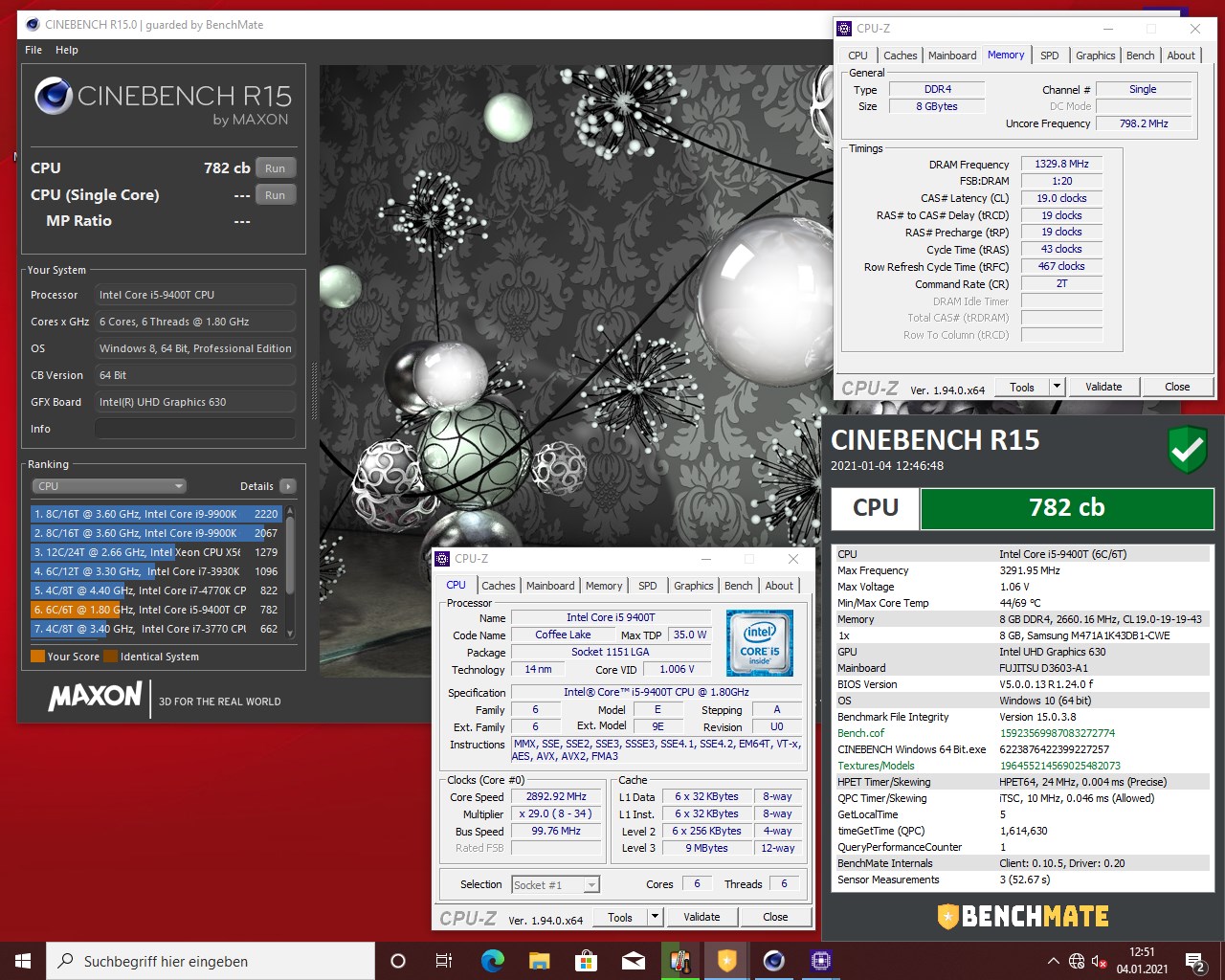This screenshot has height=980, width=1225.
Task: Open File Explorer from taskbar
Action: (x=539, y=961)
